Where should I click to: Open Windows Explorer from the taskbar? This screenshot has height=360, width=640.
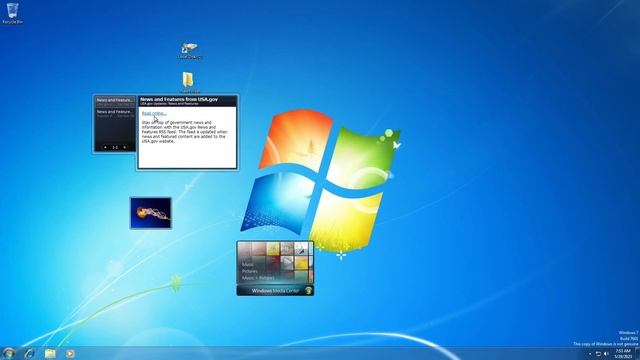(x=50, y=353)
